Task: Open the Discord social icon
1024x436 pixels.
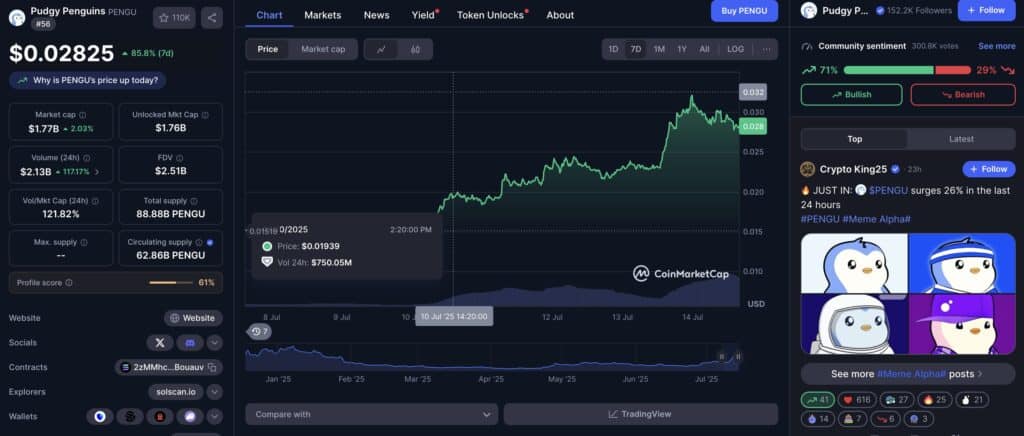Action: 190,343
